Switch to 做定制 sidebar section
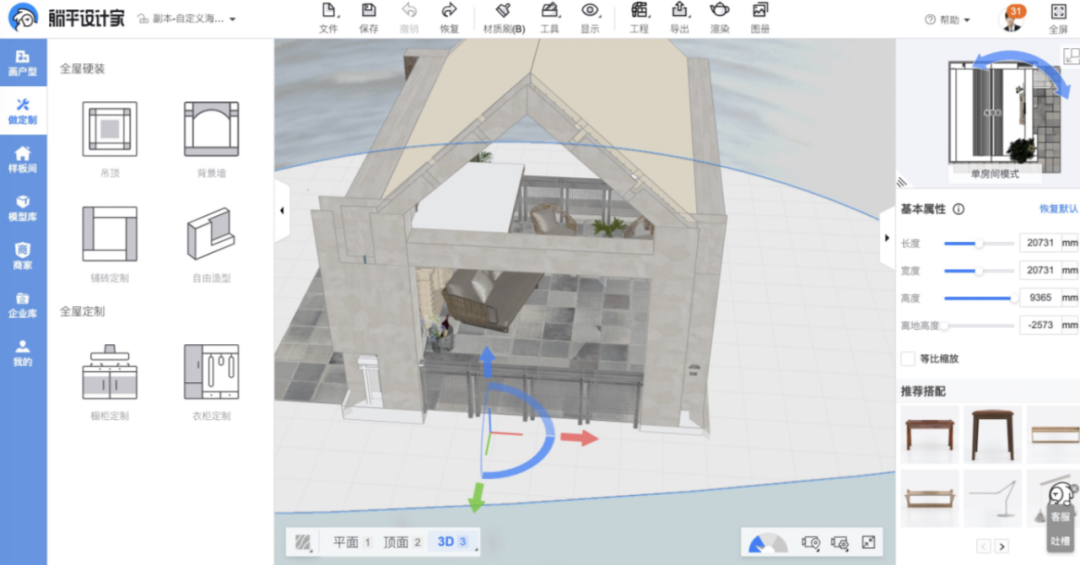This screenshot has height=565, width=1080. pyautogui.click(x=23, y=111)
